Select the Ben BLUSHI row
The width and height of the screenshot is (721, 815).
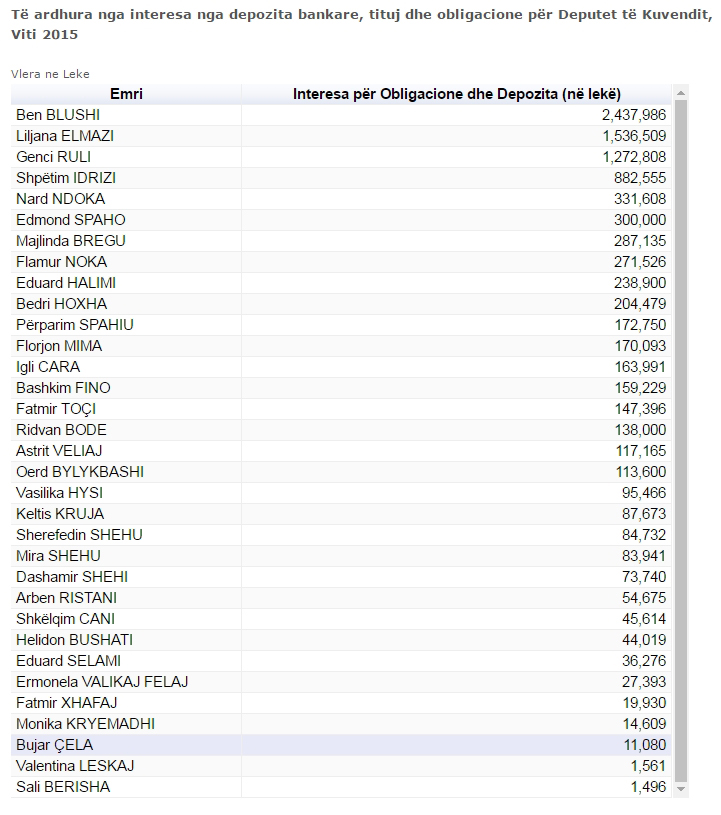click(x=120, y=115)
